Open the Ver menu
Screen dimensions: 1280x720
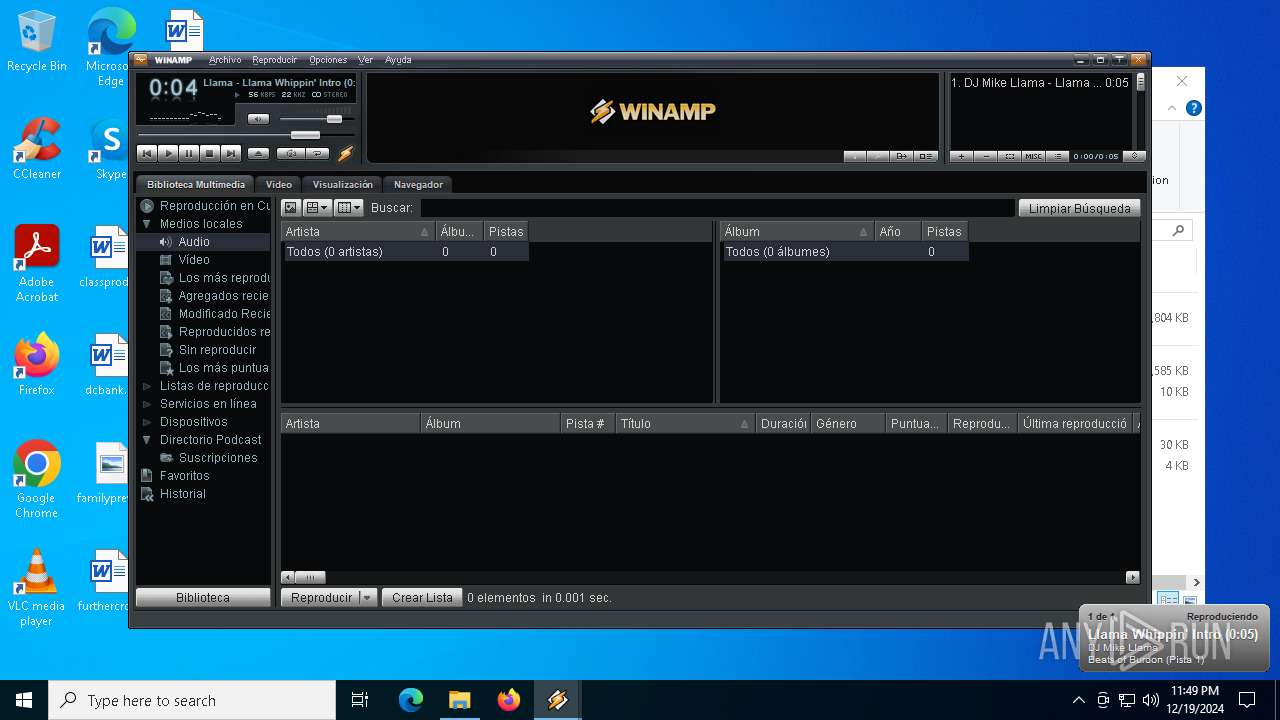(x=366, y=60)
